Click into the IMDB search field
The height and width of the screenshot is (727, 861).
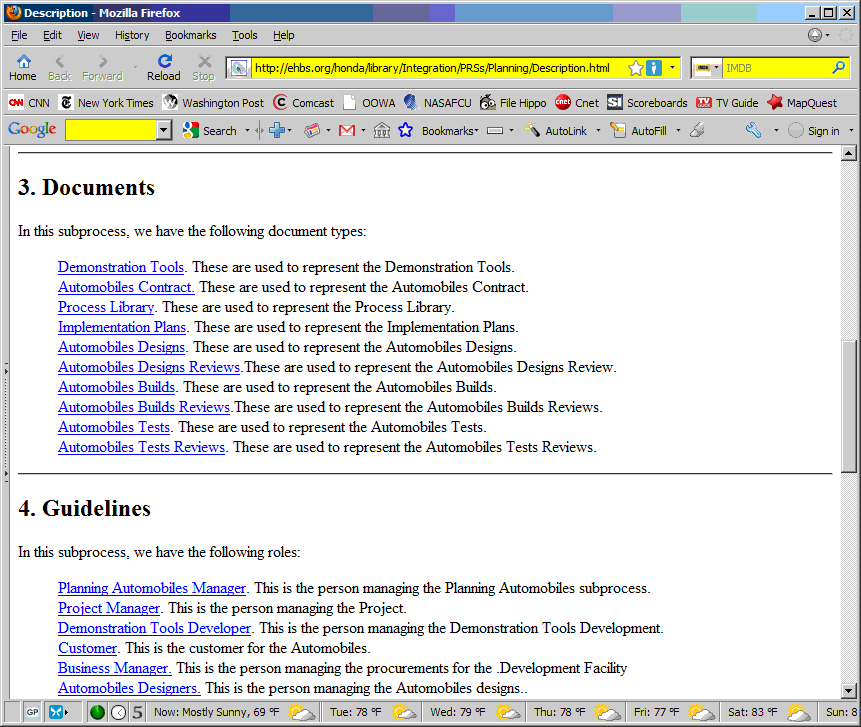[776, 68]
